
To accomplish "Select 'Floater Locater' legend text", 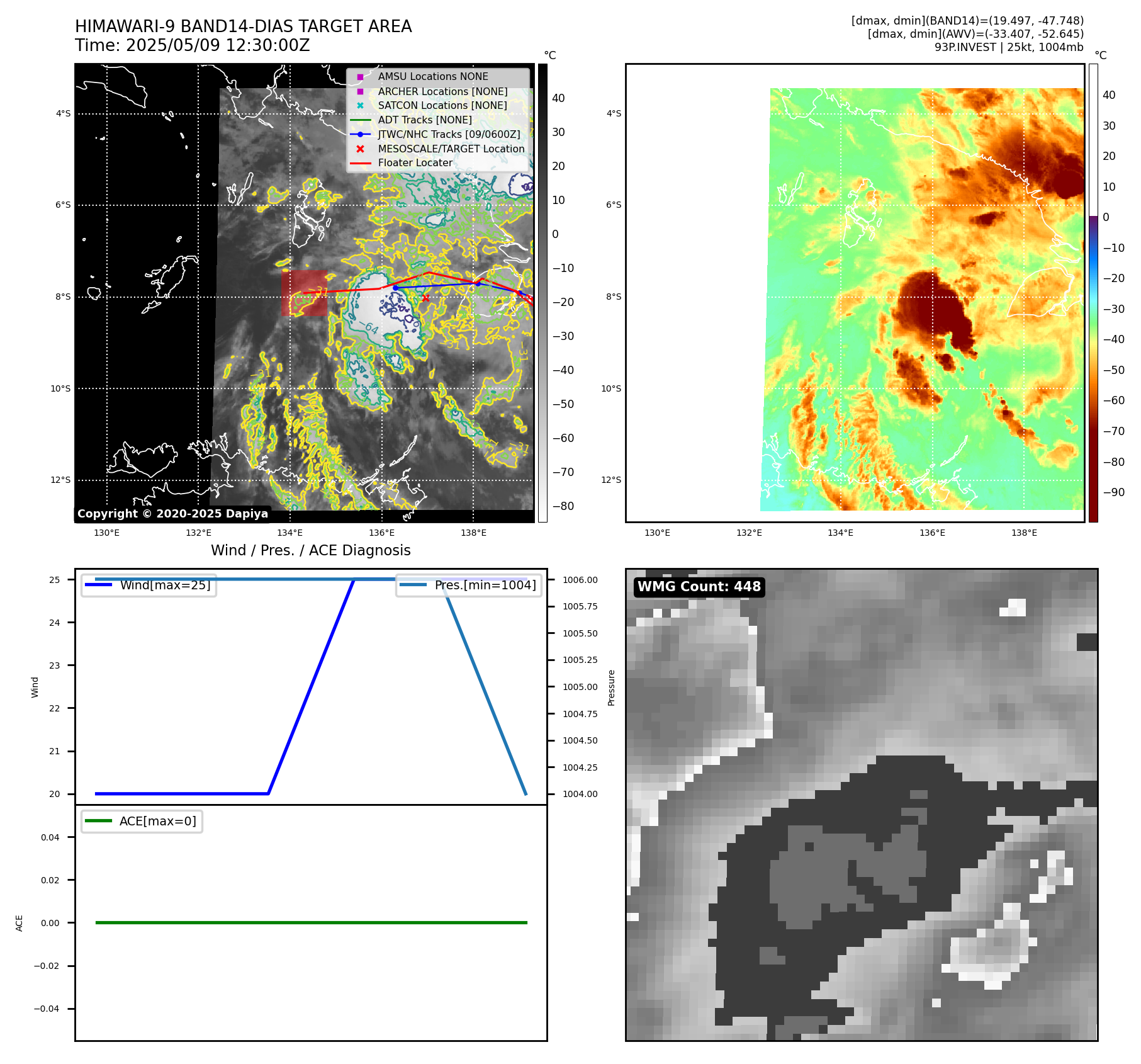I will [415, 163].
